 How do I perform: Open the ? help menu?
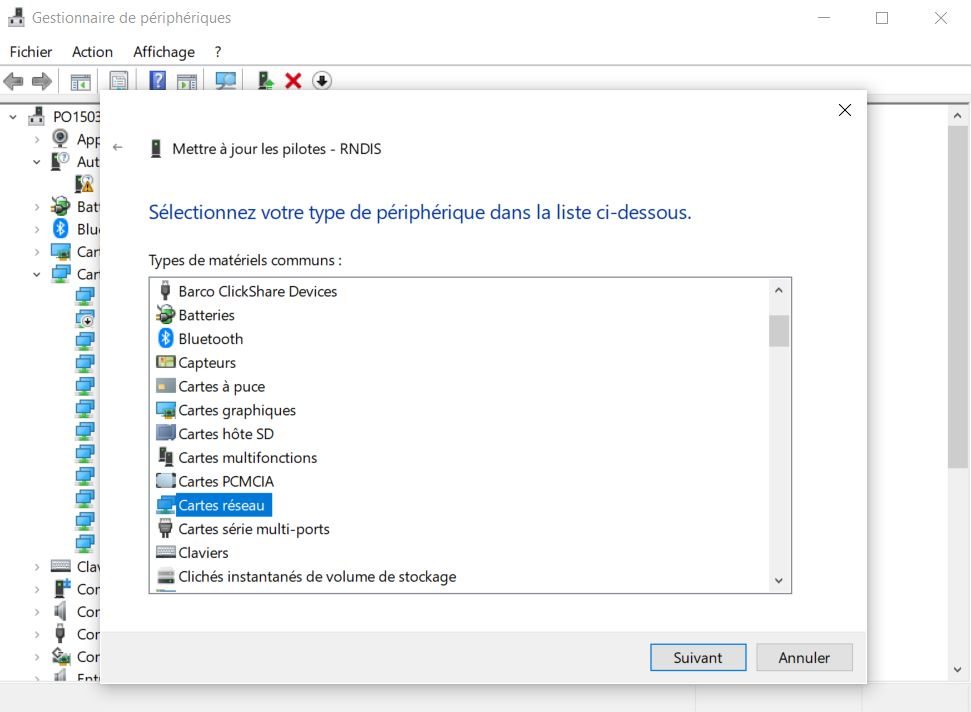(217, 52)
